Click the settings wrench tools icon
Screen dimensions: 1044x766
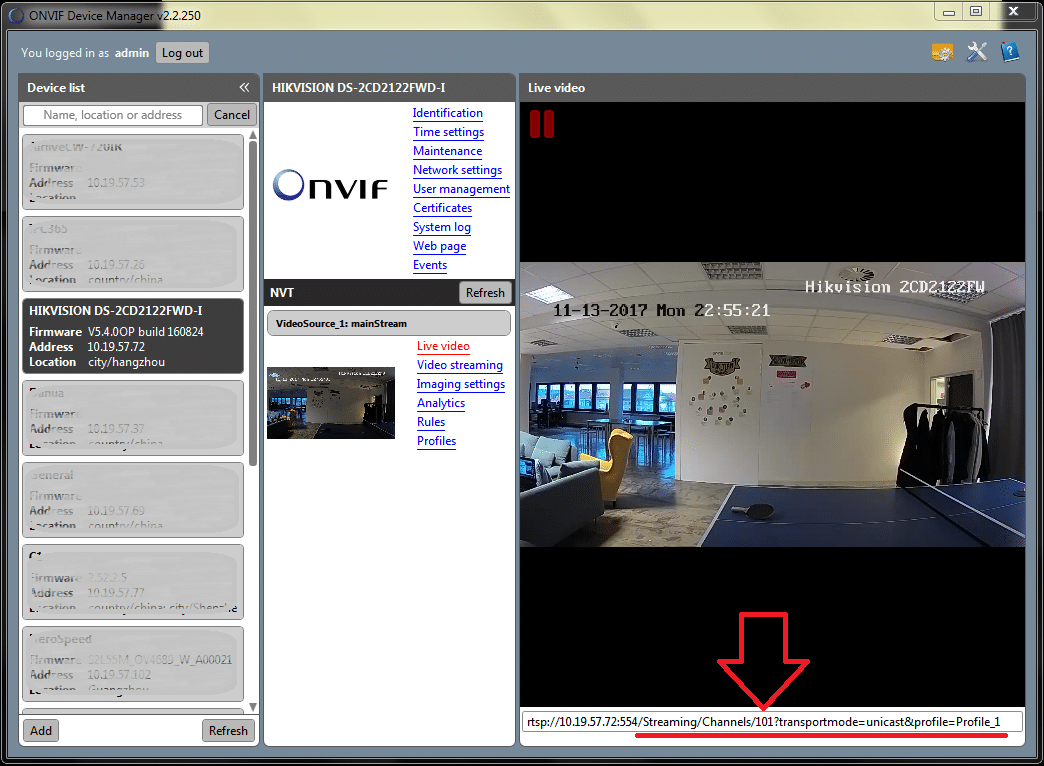977,52
